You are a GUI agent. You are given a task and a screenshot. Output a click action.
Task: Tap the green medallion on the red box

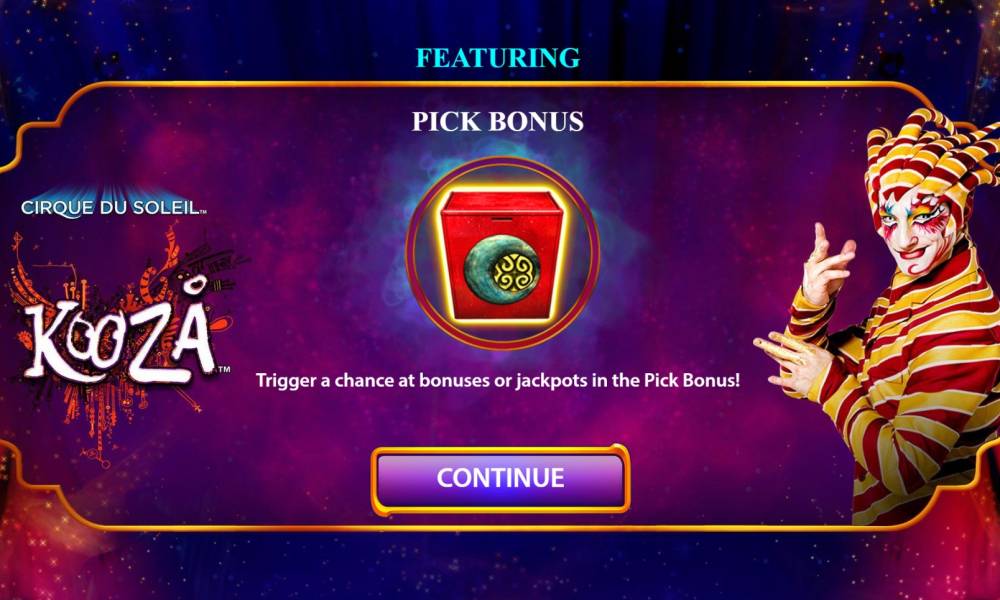point(502,269)
